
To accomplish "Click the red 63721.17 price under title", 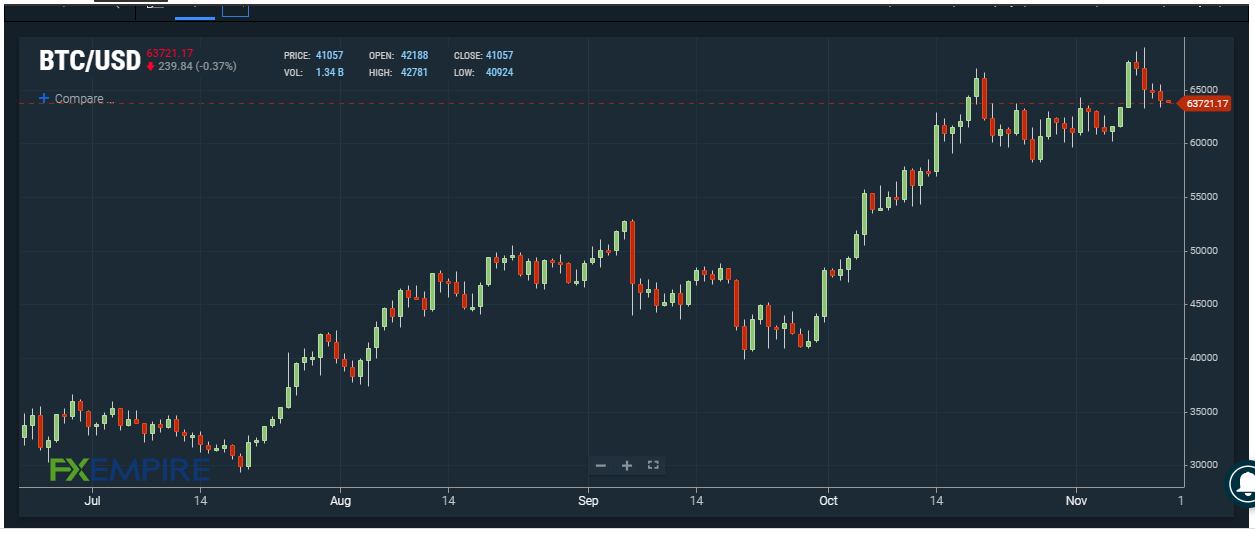I will 169,53.
